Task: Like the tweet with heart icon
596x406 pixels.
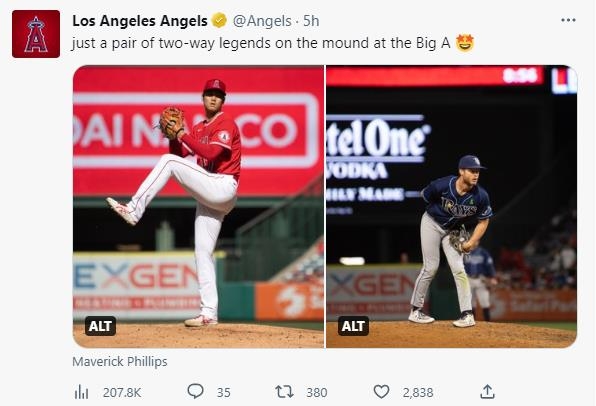Action: [x=381, y=392]
